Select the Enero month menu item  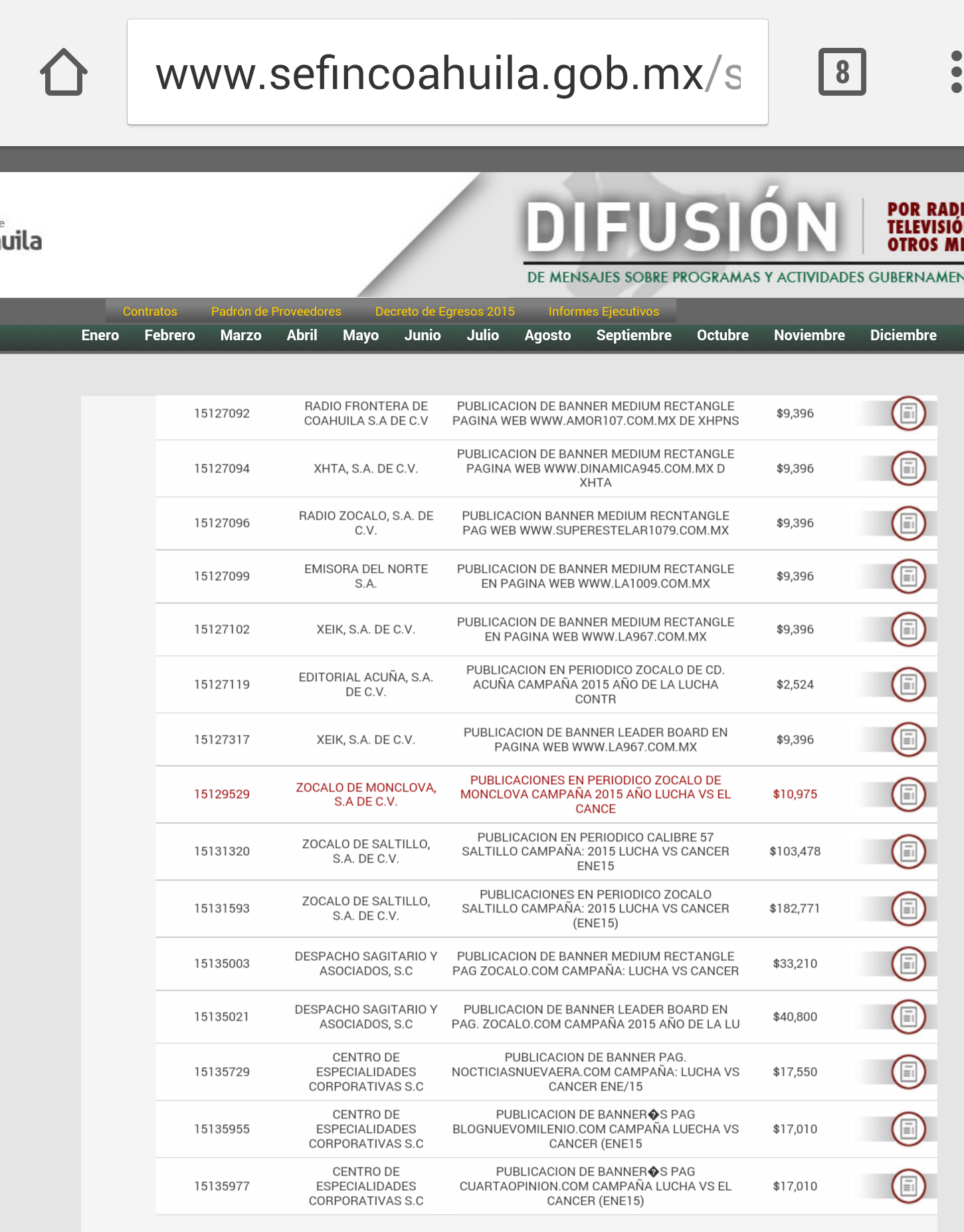click(100, 336)
